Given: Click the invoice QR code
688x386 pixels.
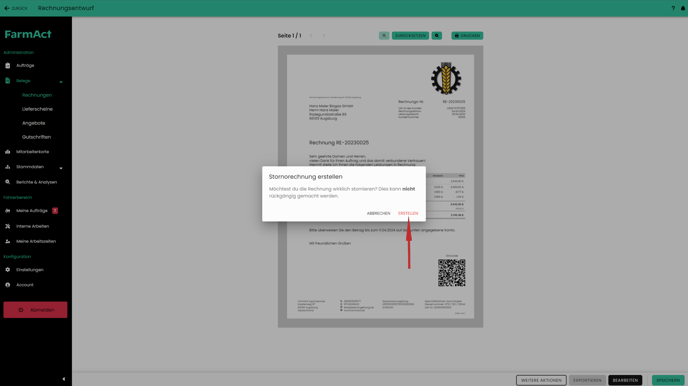Looking at the screenshot, I should click(x=452, y=272).
